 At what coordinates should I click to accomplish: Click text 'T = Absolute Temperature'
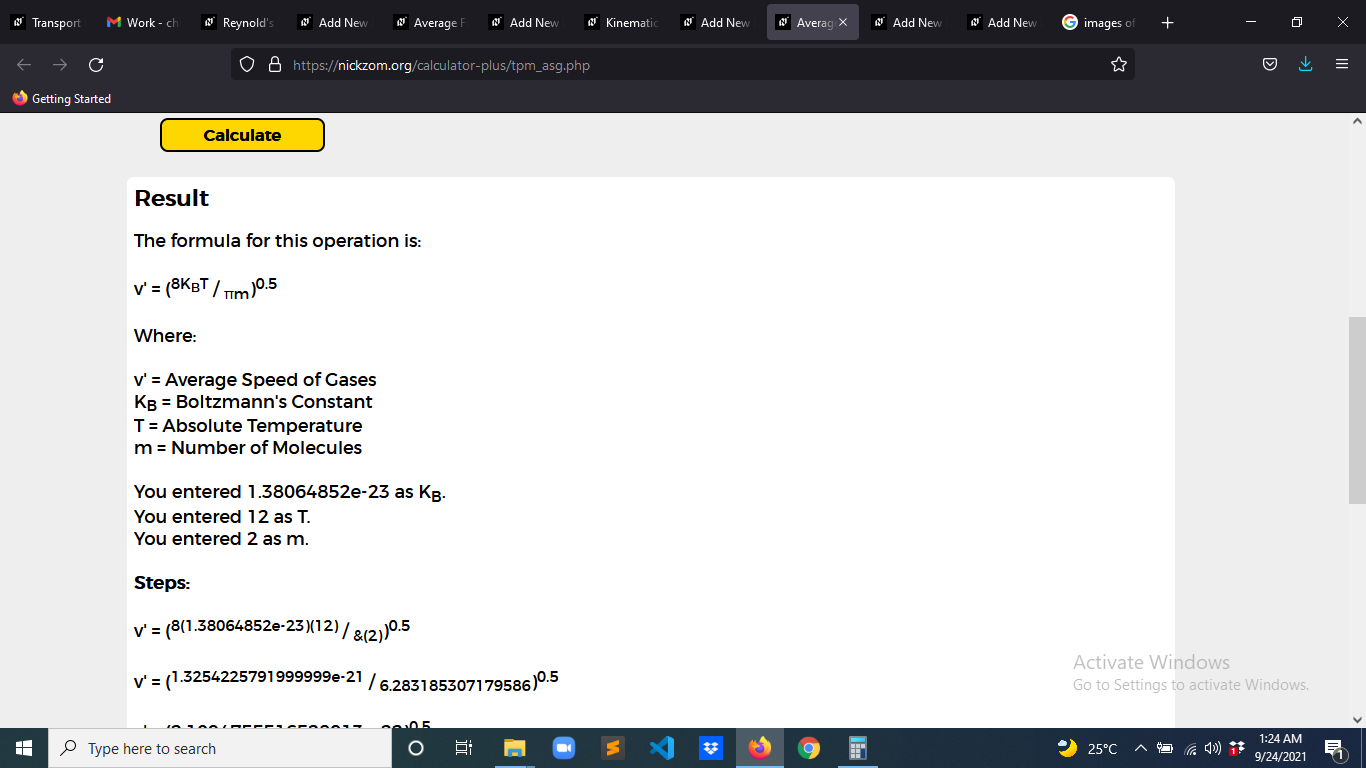tap(248, 426)
